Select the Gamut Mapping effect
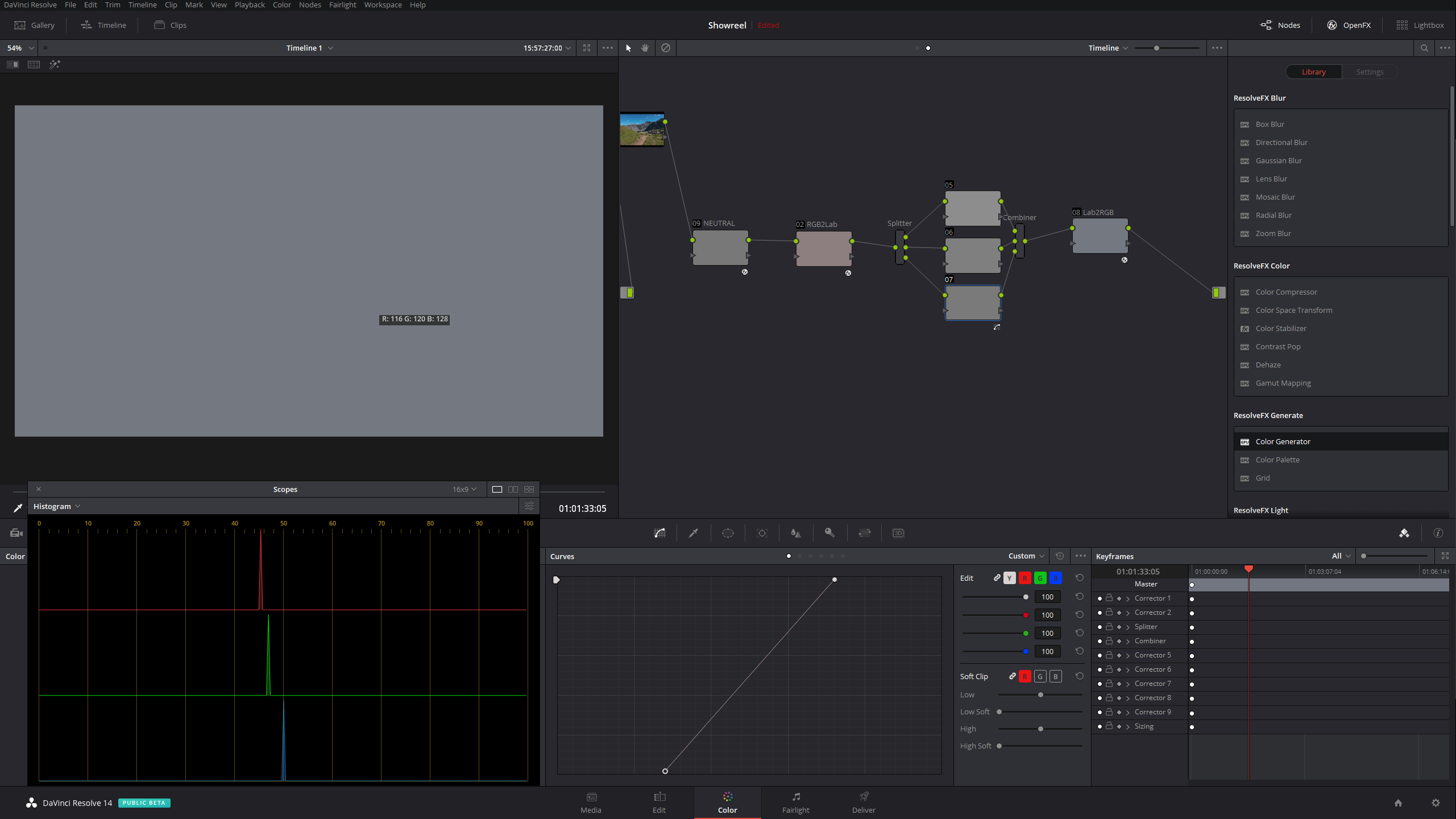1456x819 pixels. (1283, 383)
